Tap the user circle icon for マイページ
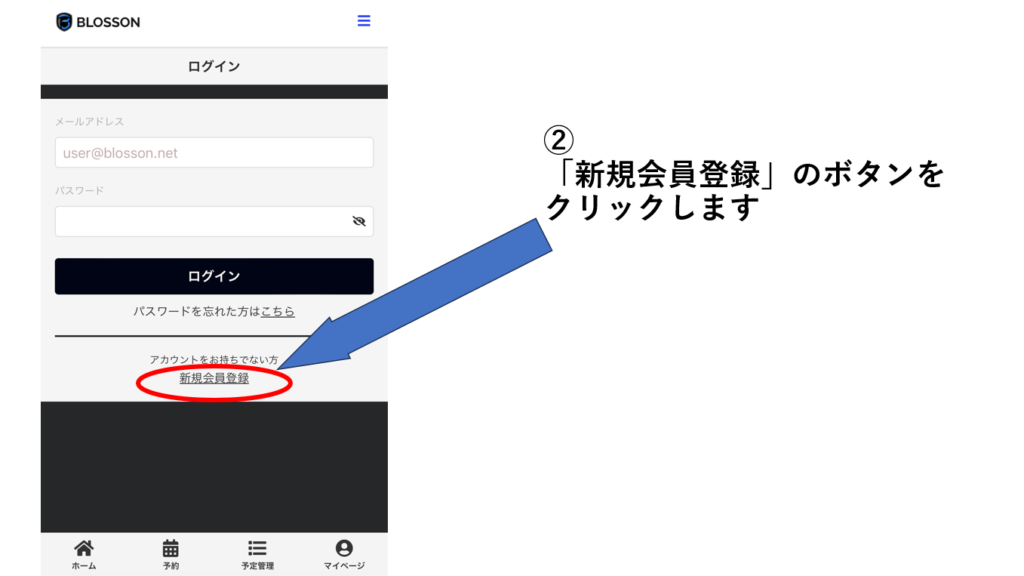The width and height of the screenshot is (1024, 576). [344, 548]
